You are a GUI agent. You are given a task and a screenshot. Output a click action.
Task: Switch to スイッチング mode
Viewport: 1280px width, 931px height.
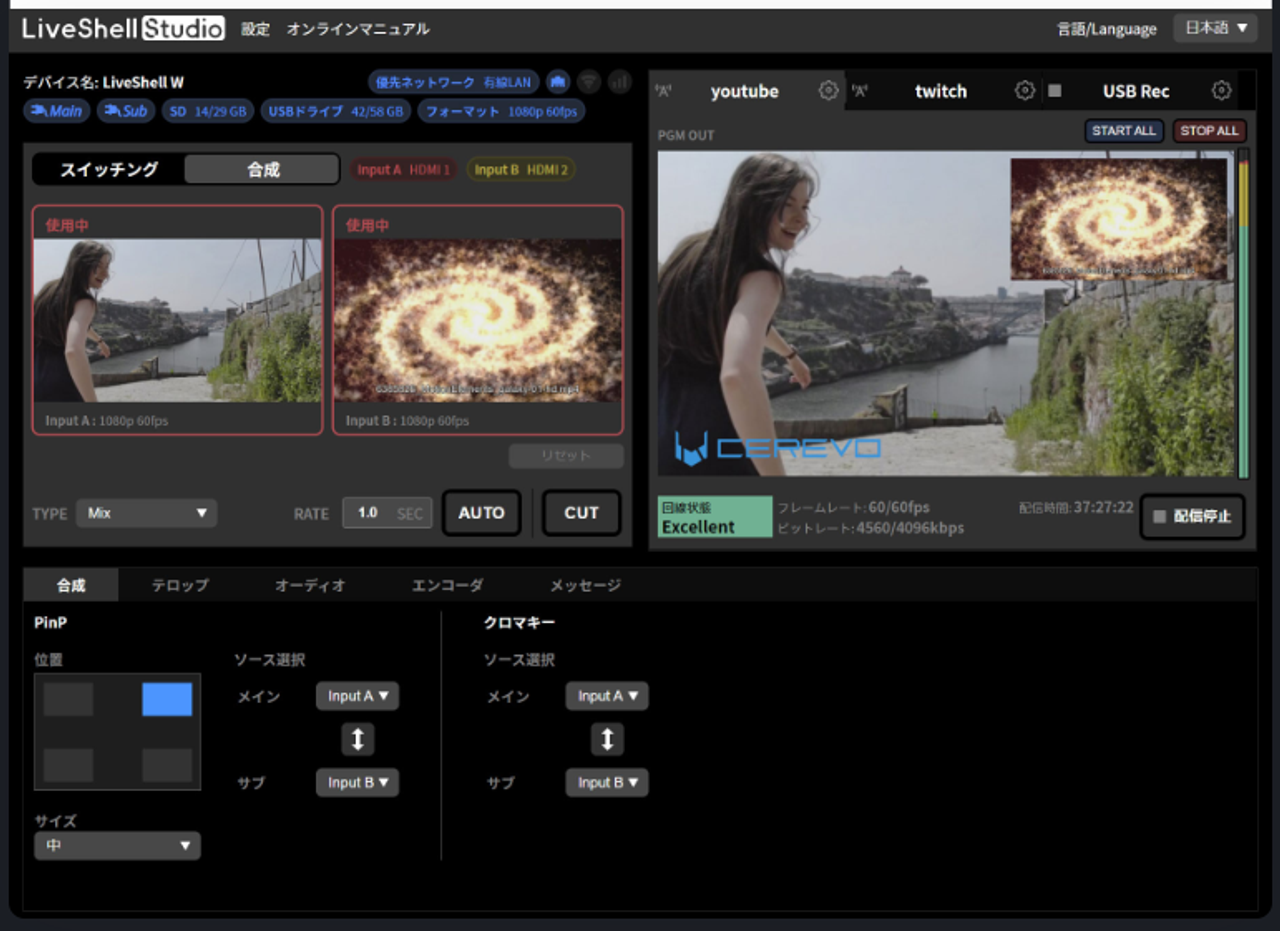tap(109, 169)
